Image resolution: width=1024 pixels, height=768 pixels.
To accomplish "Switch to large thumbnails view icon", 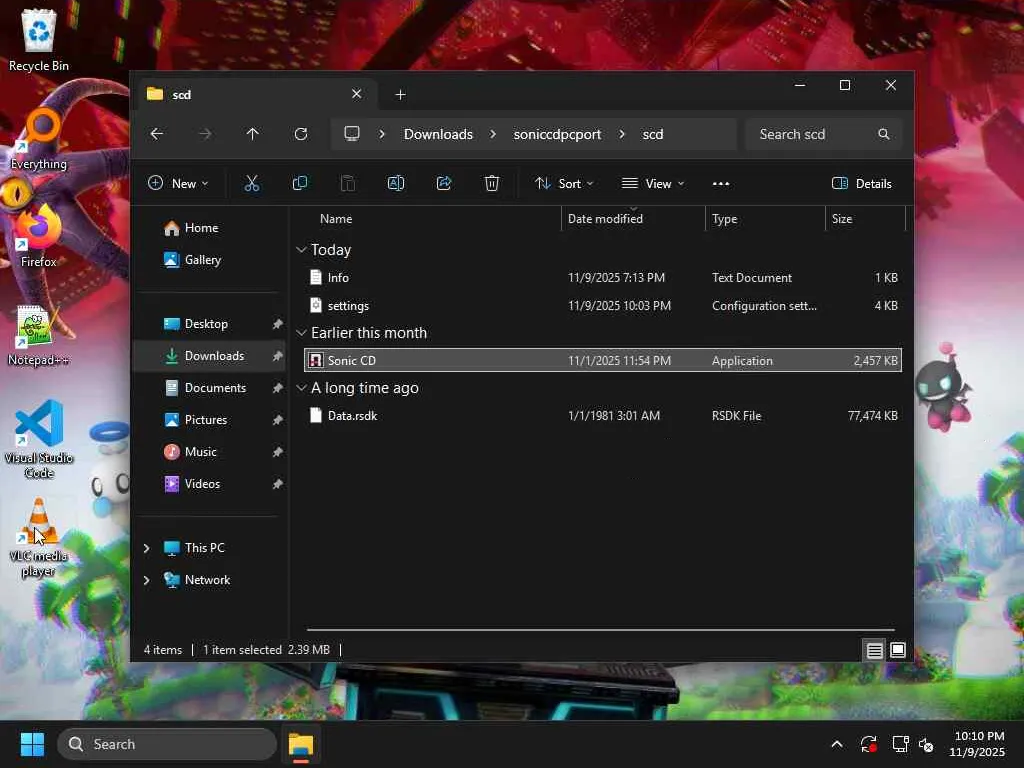I will (x=898, y=650).
